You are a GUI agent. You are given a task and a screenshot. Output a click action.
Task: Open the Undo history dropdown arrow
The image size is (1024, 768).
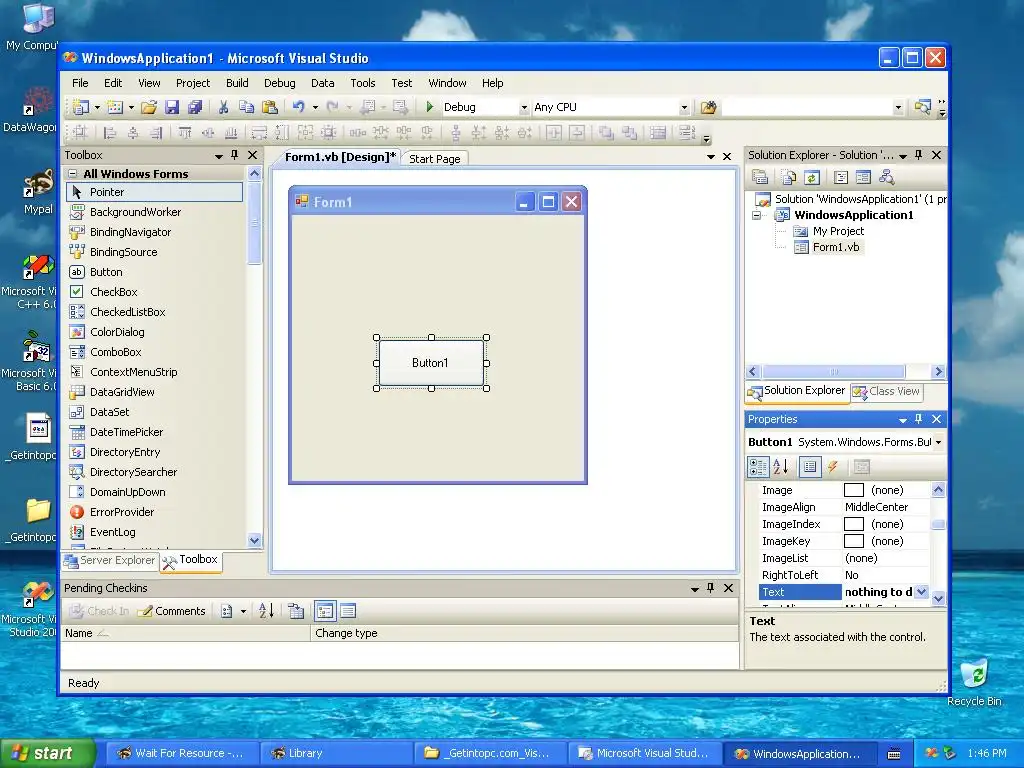click(x=315, y=107)
